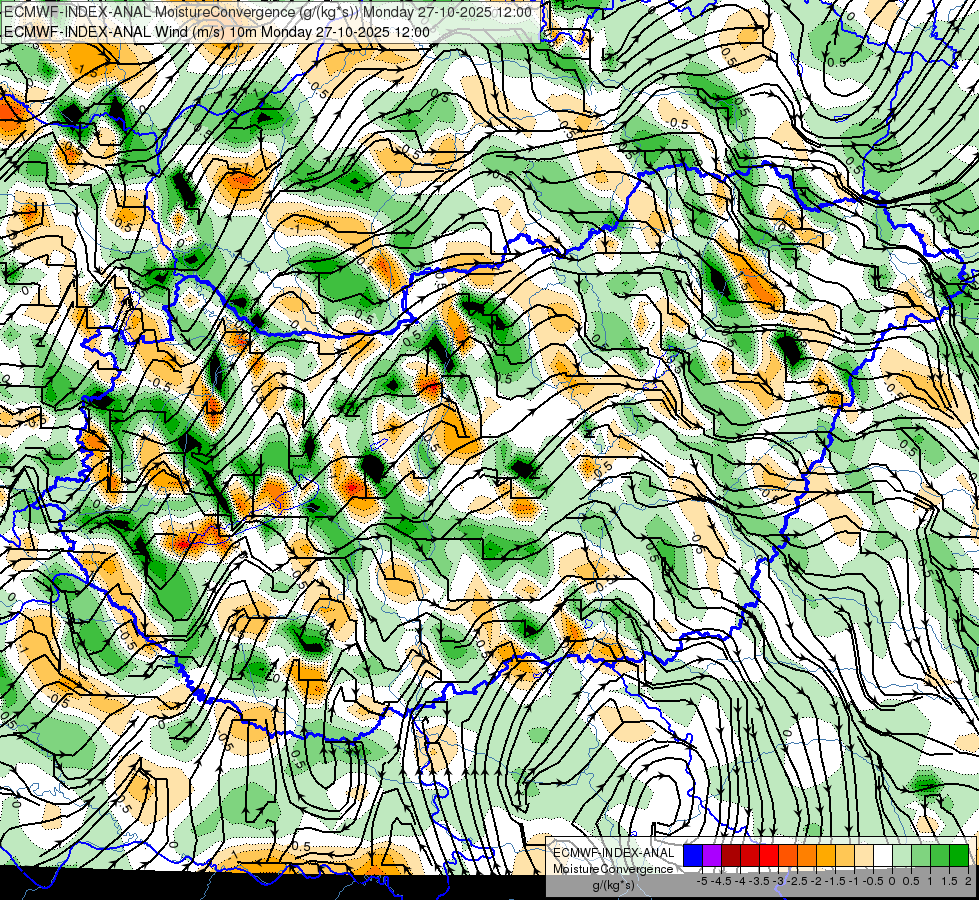Click the -4.5 tick value on the legend

coord(722,881)
